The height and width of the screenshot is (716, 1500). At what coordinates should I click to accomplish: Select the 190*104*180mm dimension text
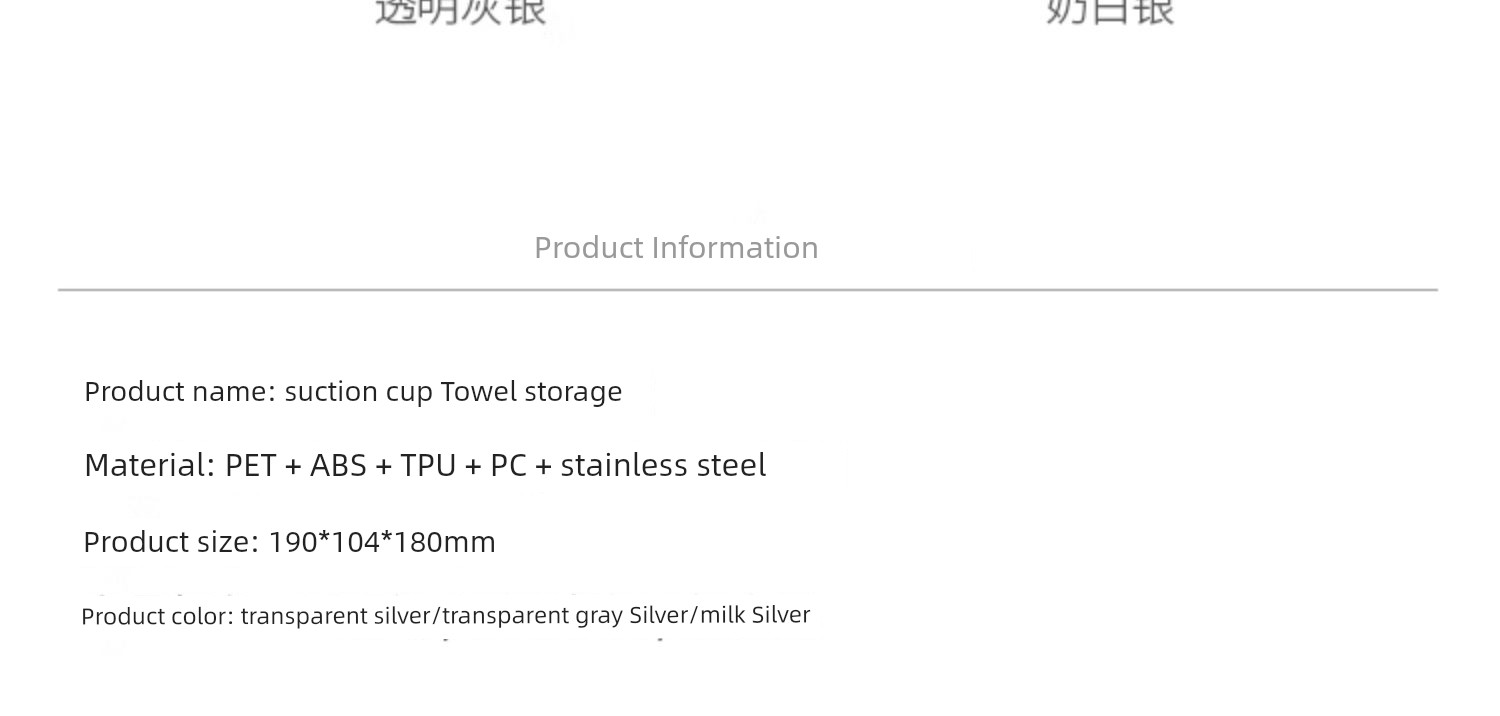382,542
